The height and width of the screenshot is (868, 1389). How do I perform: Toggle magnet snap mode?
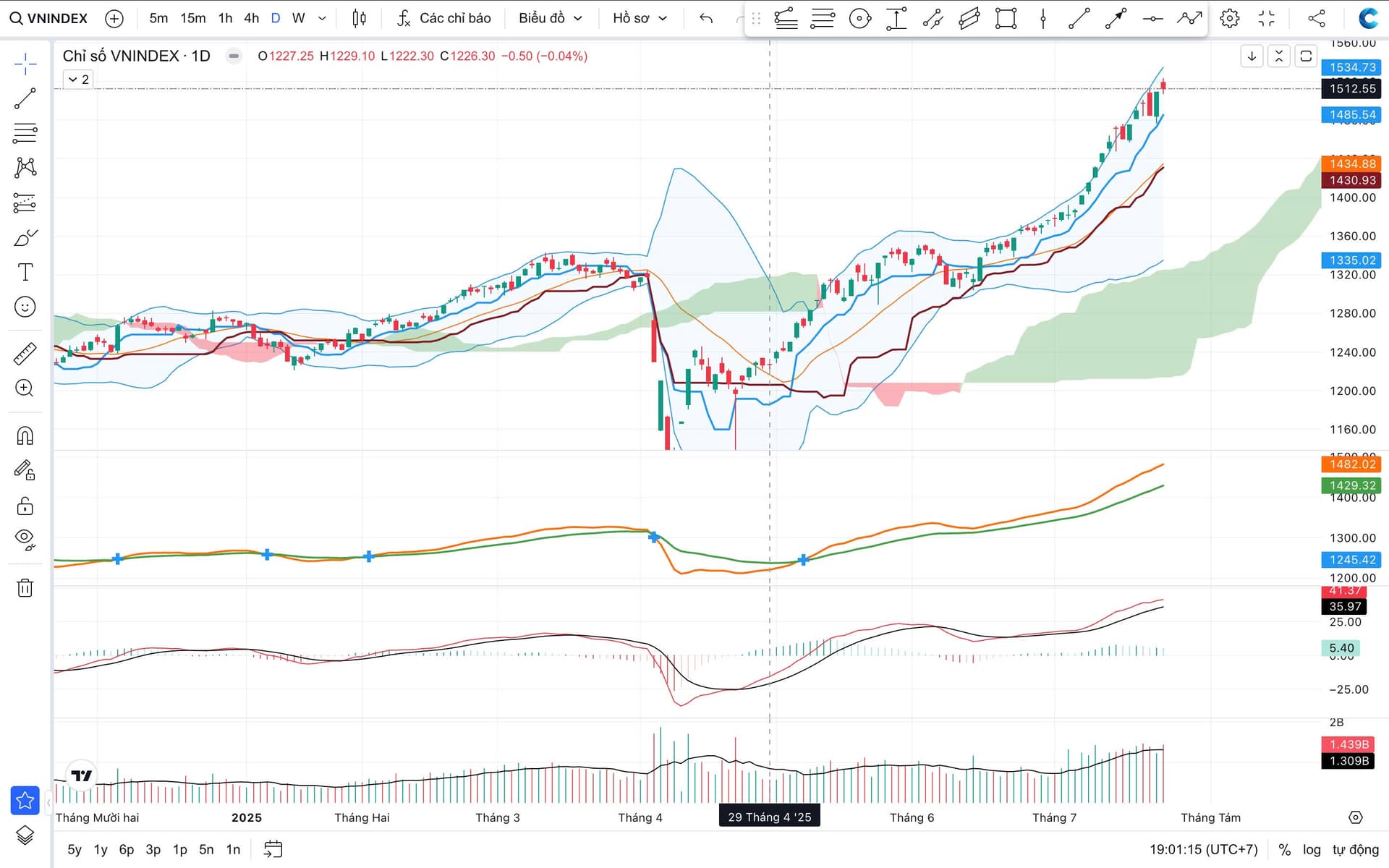[25, 435]
